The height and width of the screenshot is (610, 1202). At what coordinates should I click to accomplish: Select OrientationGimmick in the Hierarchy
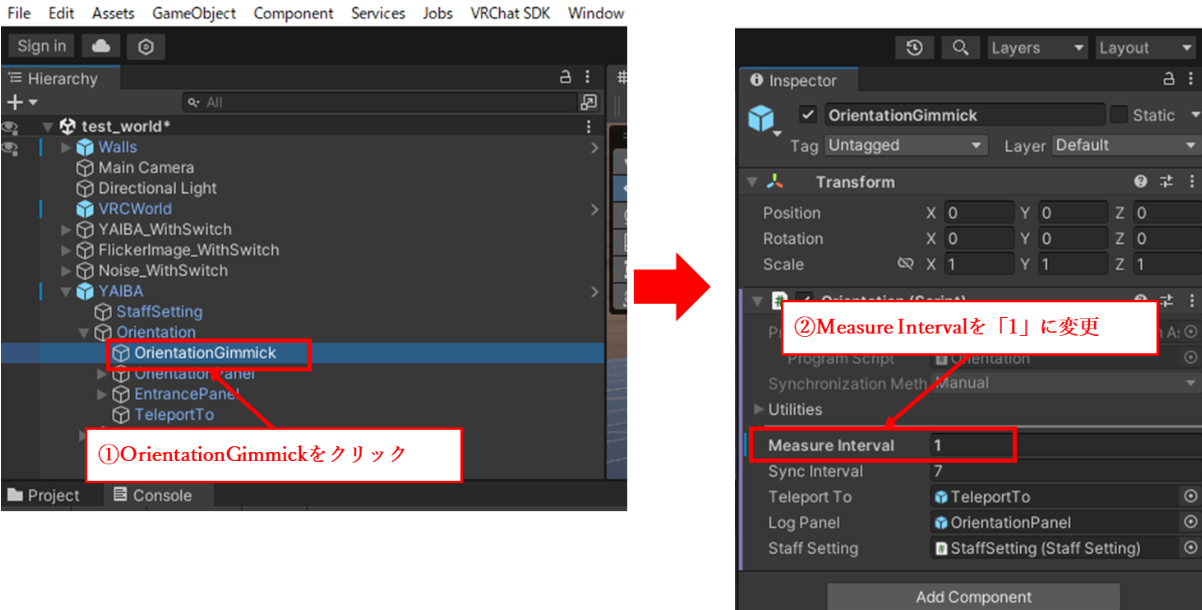coord(205,353)
